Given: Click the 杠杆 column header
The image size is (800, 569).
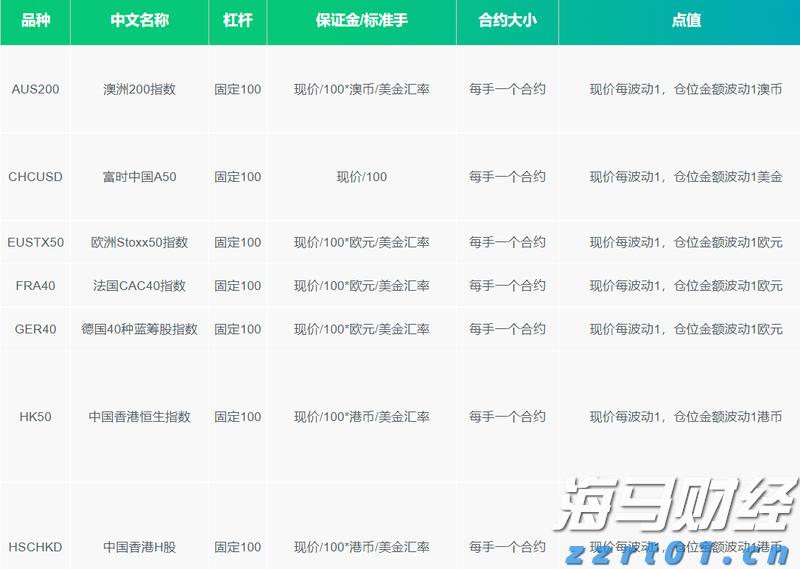Looking at the screenshot, I should pos(238,20).
